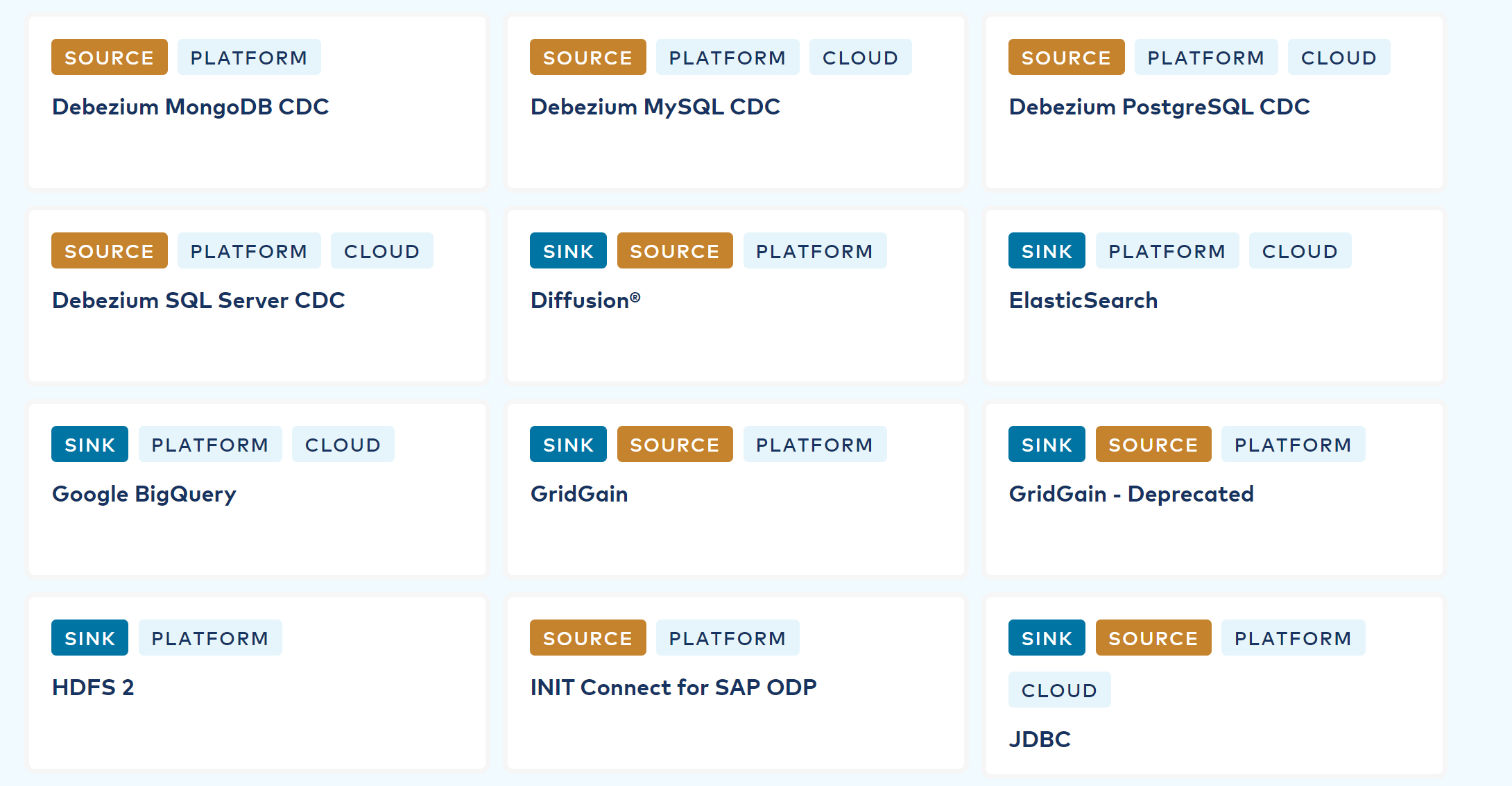Viewport: 1512px width, 786px height.
Task: Select the Debezium PostgreSQL CDC title
Action: click(1159, 107)
